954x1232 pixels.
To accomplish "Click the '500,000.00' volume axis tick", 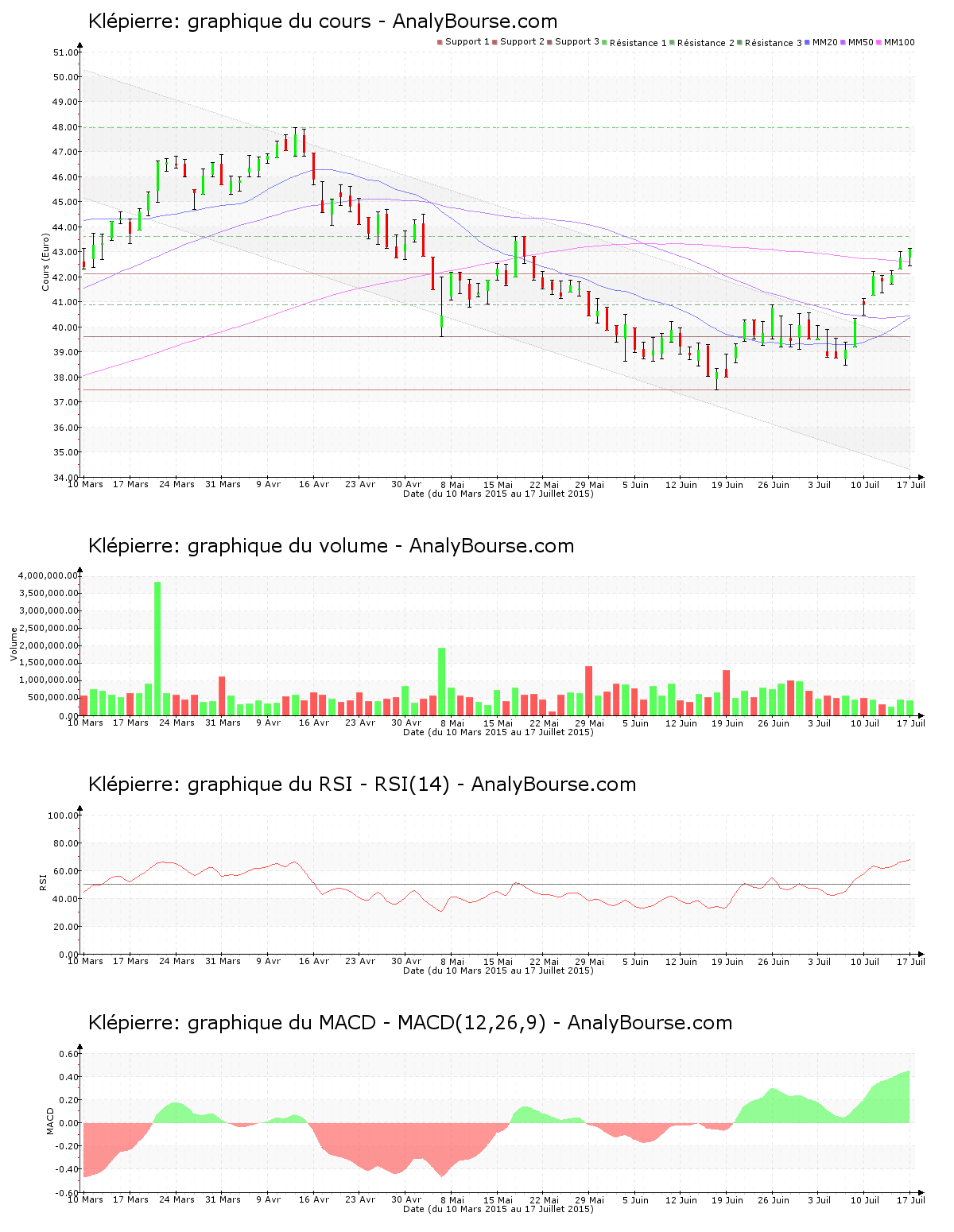I will tap(52, 698).
